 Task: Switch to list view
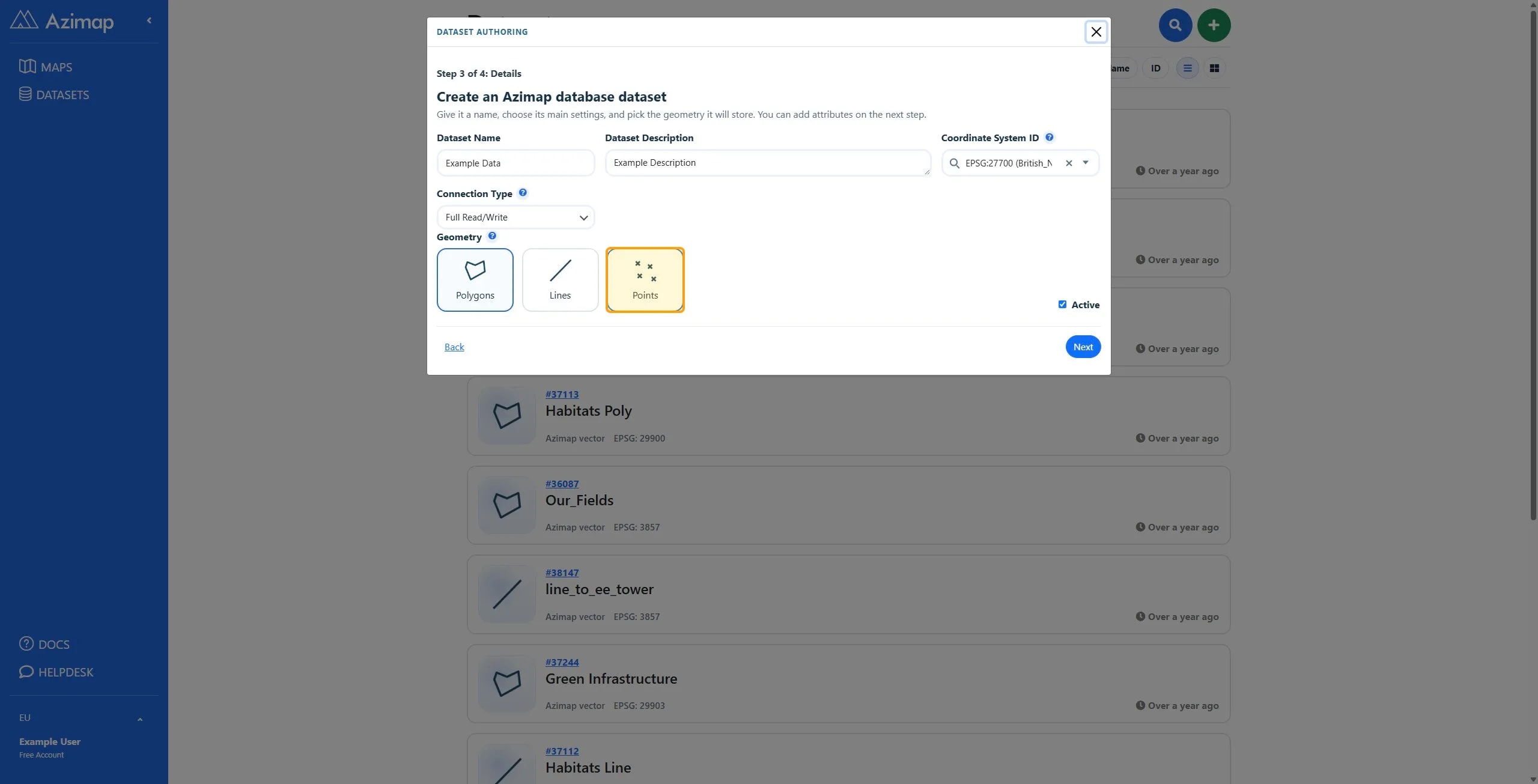(1187, 68)
